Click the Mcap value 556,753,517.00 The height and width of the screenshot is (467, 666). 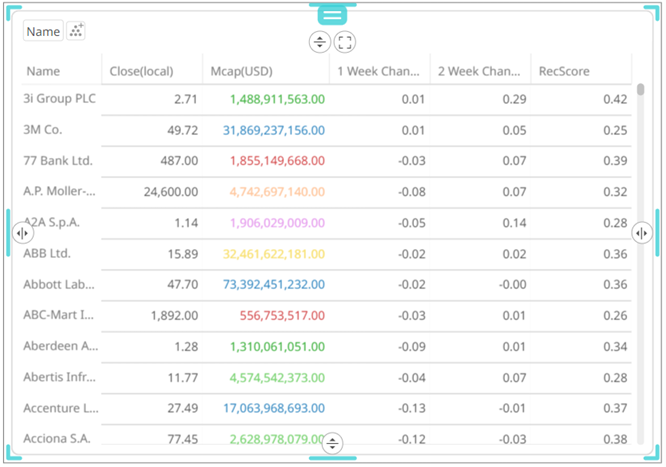point(282,315)
